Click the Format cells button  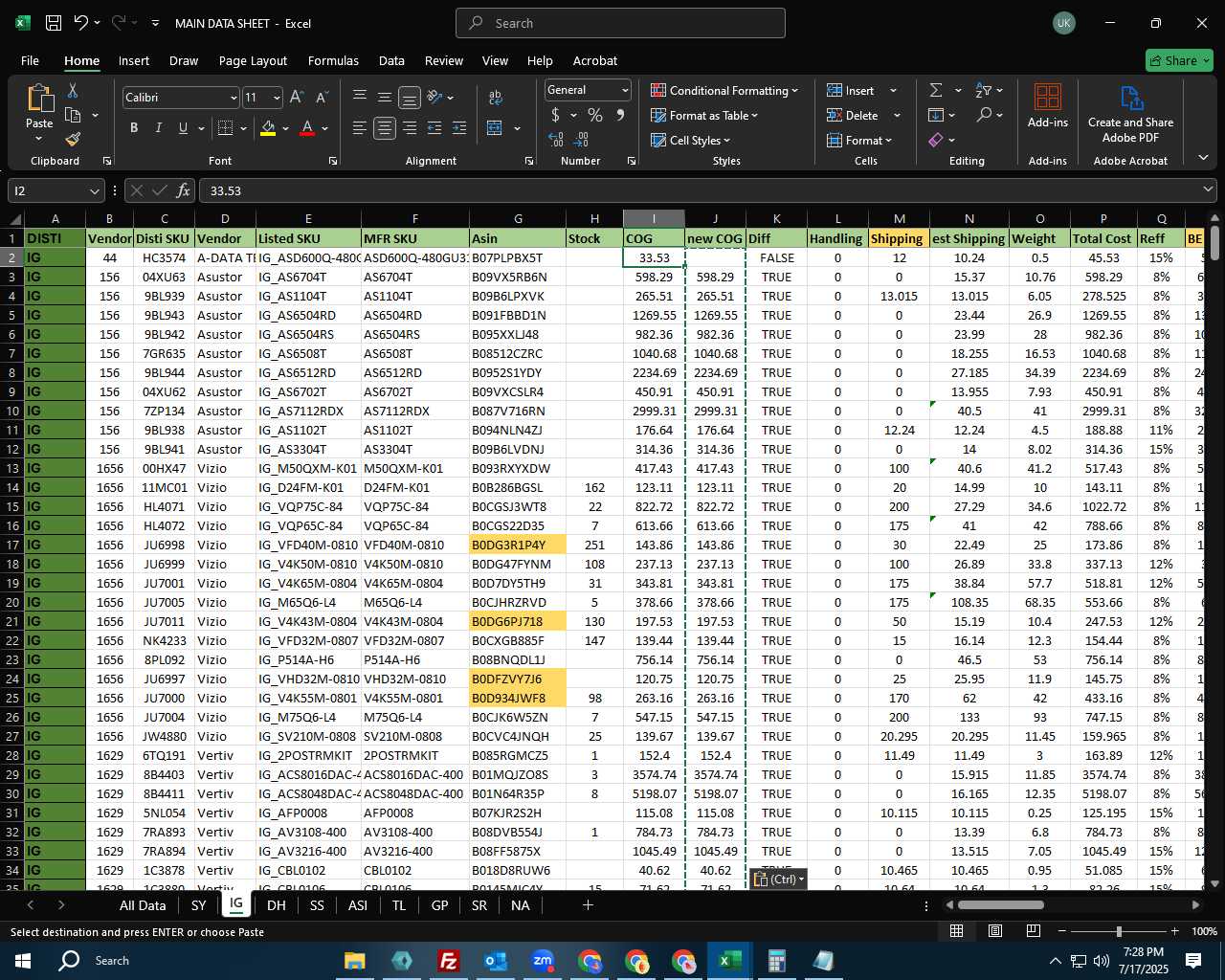(x=859, y=140)
